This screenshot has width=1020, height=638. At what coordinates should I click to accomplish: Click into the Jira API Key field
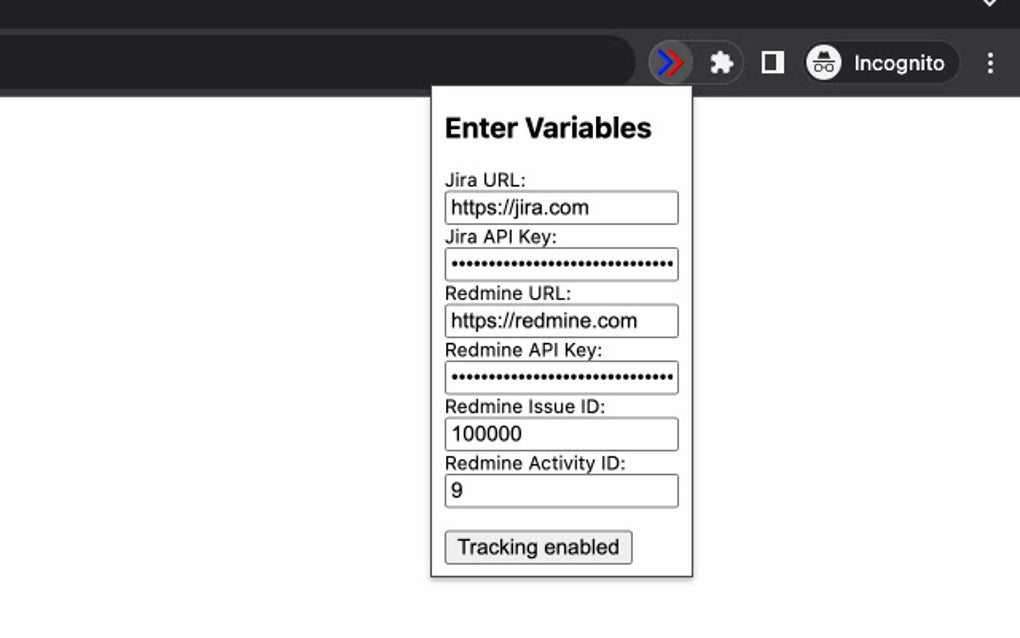[561, 264]
